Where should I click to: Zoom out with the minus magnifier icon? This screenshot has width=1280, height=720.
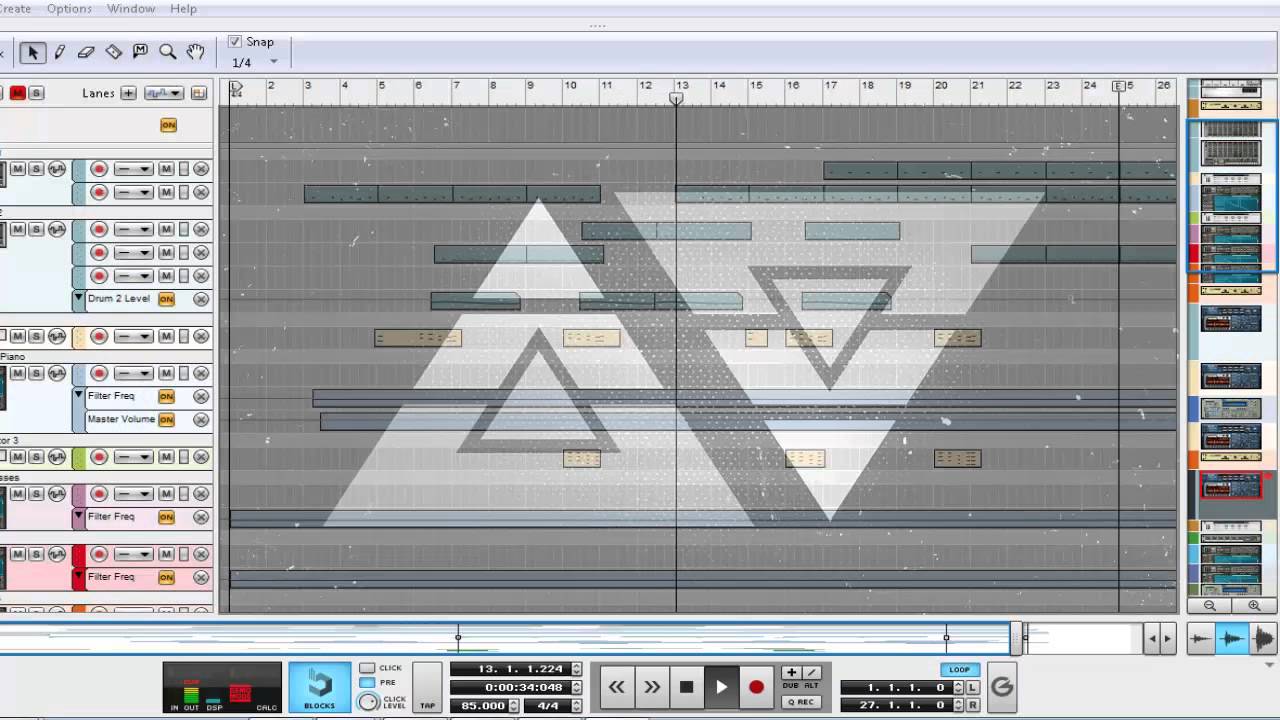[1209, 605]
